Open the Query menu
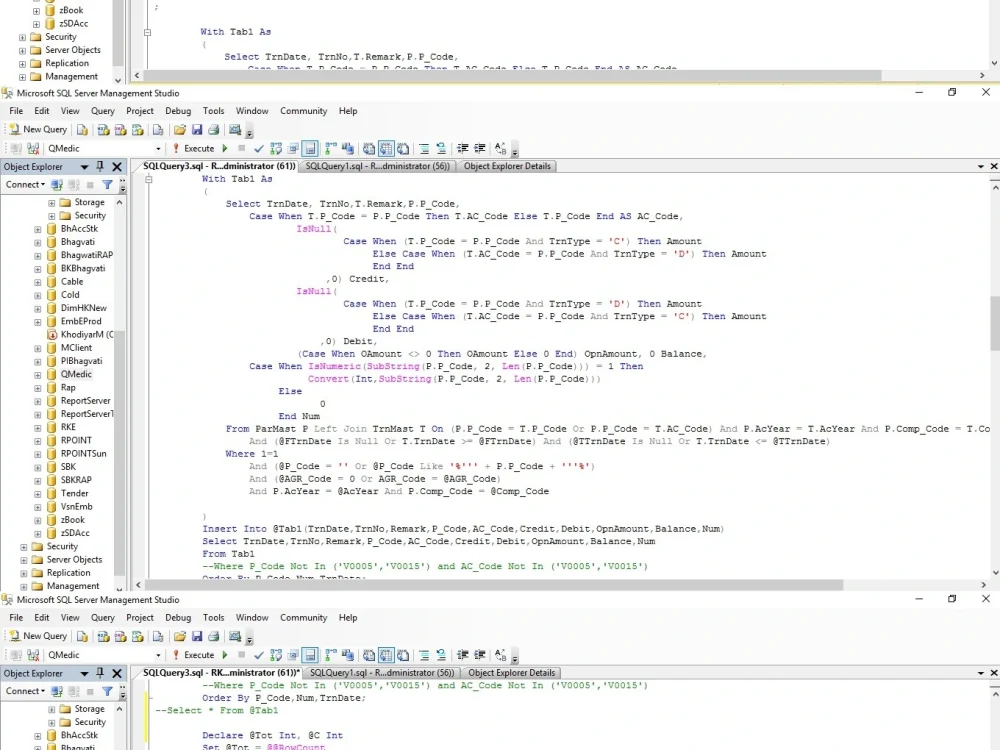The image size is (1000, 750). pos(103,111)
